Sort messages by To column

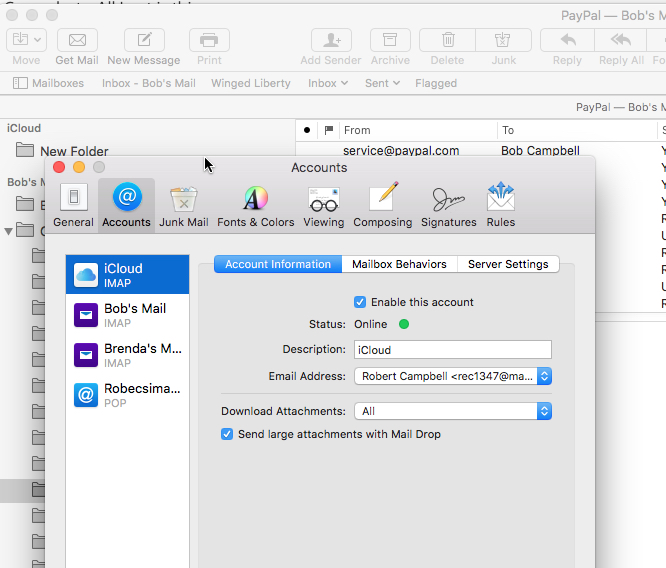(x=577, y=130)
